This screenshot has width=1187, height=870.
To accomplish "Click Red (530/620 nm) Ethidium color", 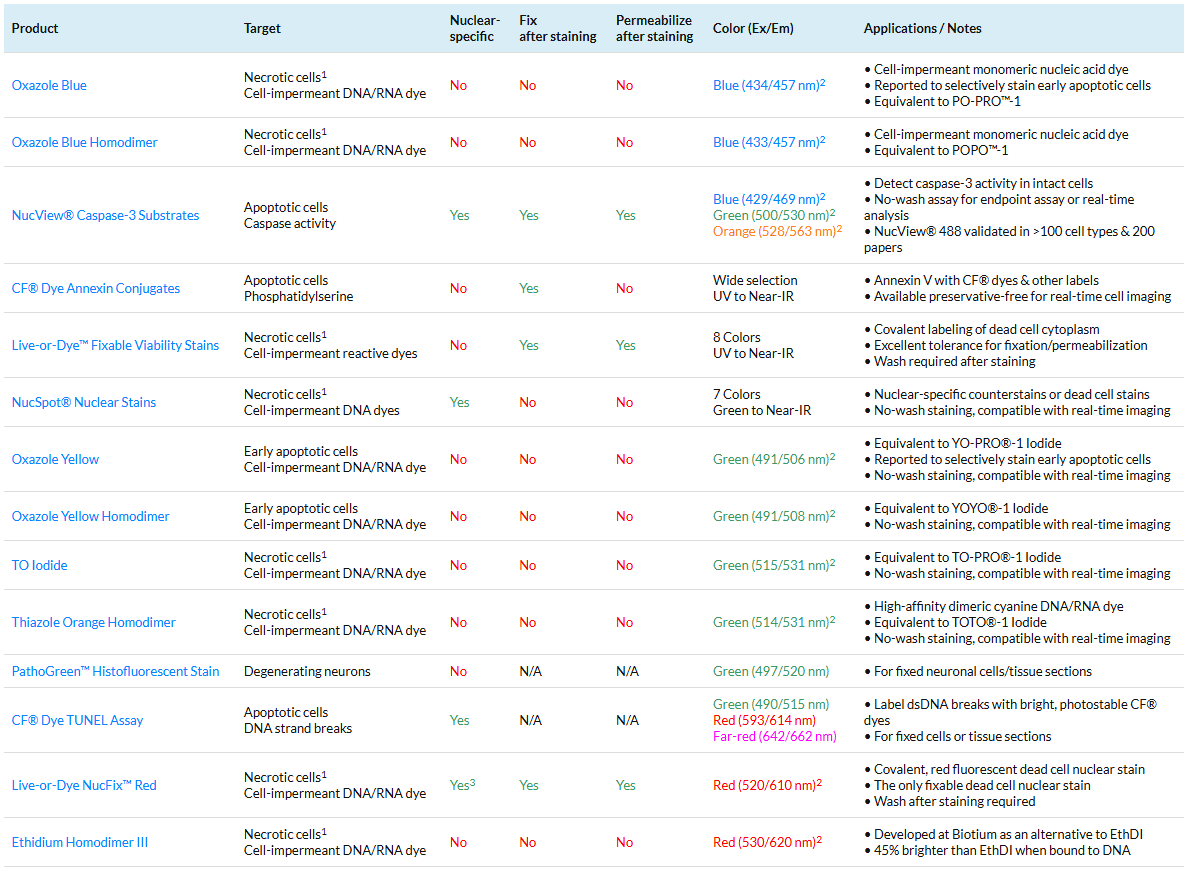I will click(768, 843).
